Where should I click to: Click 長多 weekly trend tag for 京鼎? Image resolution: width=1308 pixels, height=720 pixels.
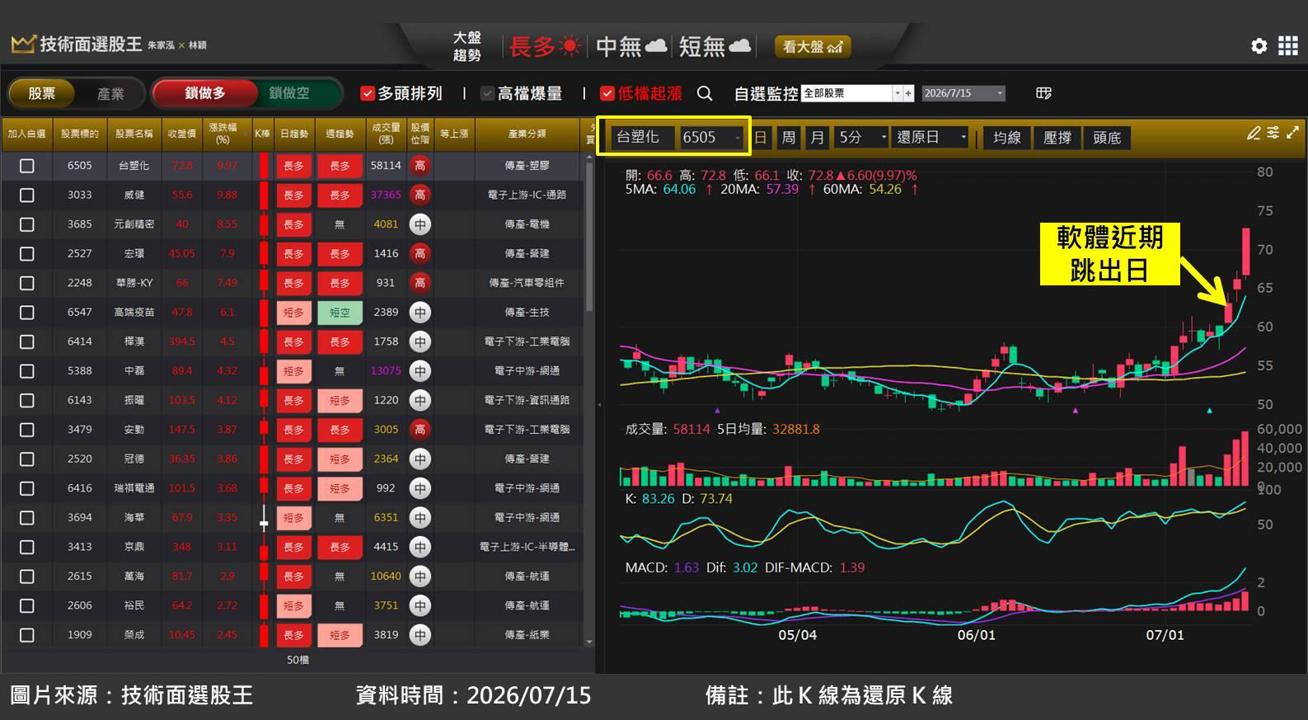point(340,547)
